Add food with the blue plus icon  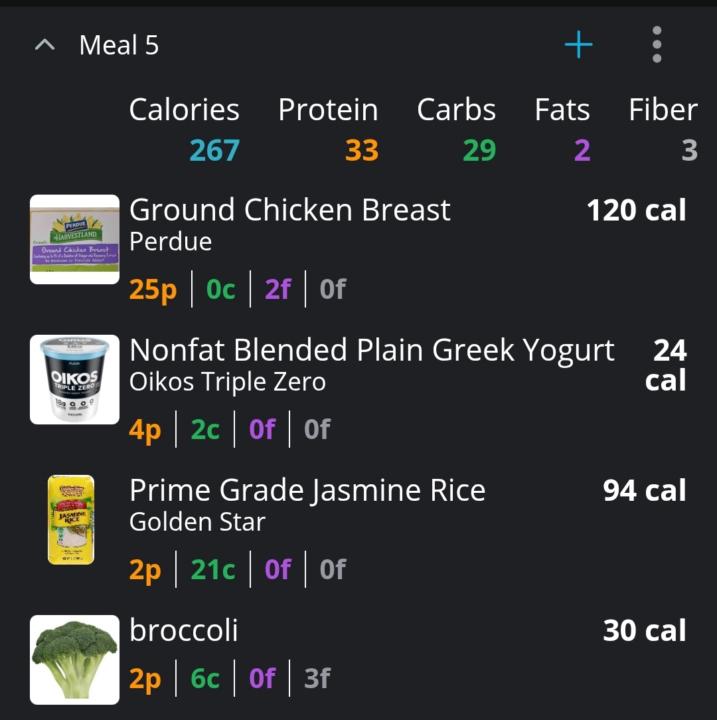[578, 45]
